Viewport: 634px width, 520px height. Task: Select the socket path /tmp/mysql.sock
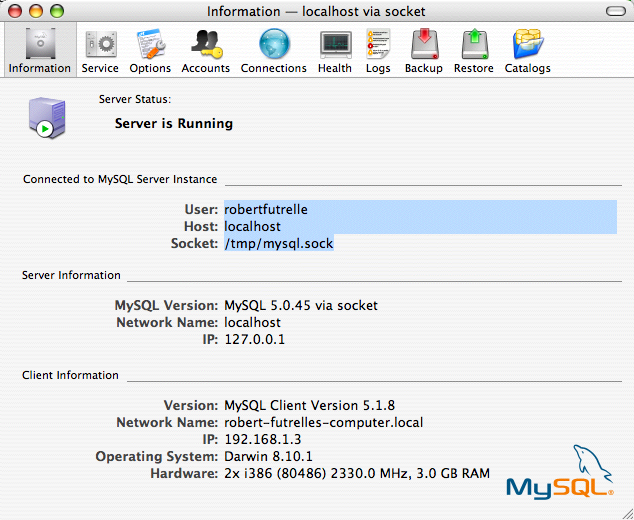[279, 243]
